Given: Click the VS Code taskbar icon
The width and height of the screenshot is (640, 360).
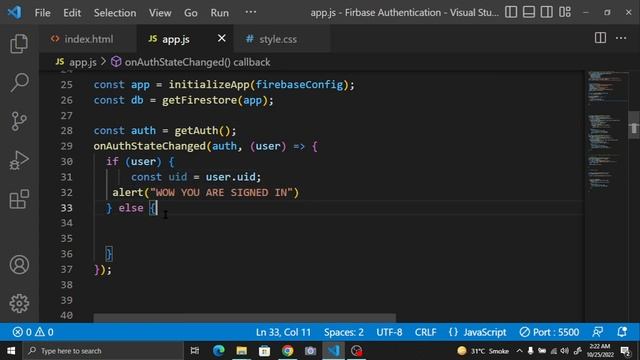Looking at the screenshot, I should point(333,351).
